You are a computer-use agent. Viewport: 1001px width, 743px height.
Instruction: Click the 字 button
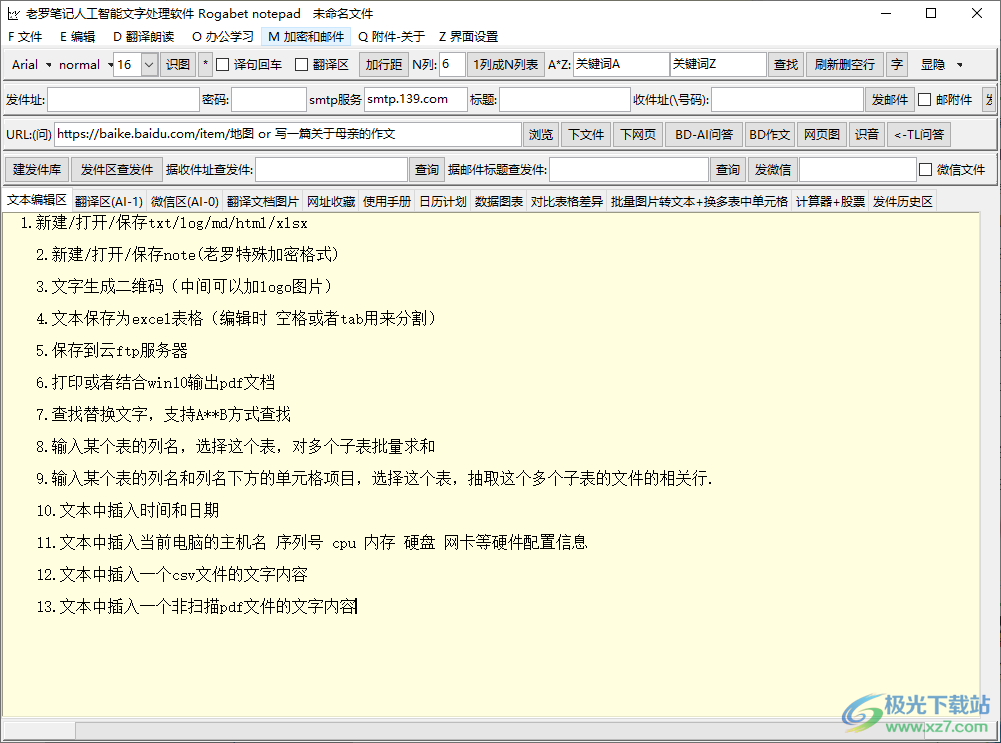tap(897, 64)
